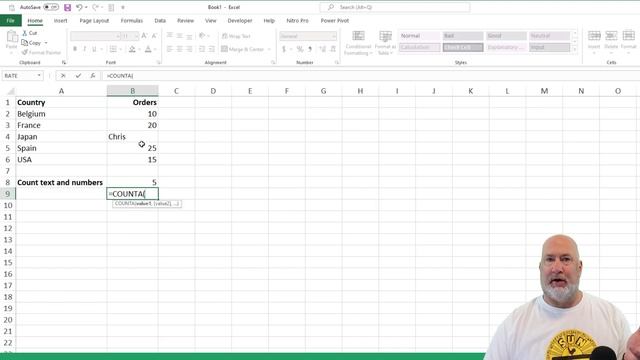This screenshot has width=640, height=360.
Task: Open the Power Pivot tab
Action: 335,20
